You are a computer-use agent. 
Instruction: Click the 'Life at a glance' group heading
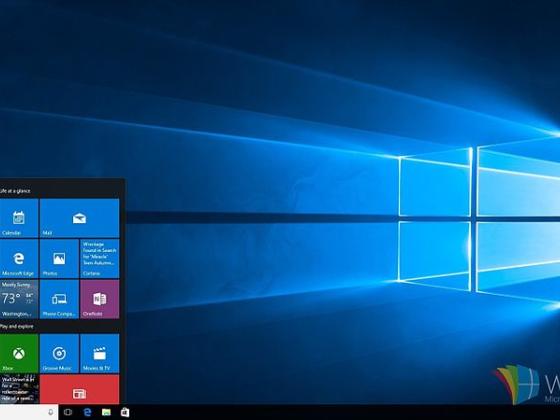click(x=15, y=191)
